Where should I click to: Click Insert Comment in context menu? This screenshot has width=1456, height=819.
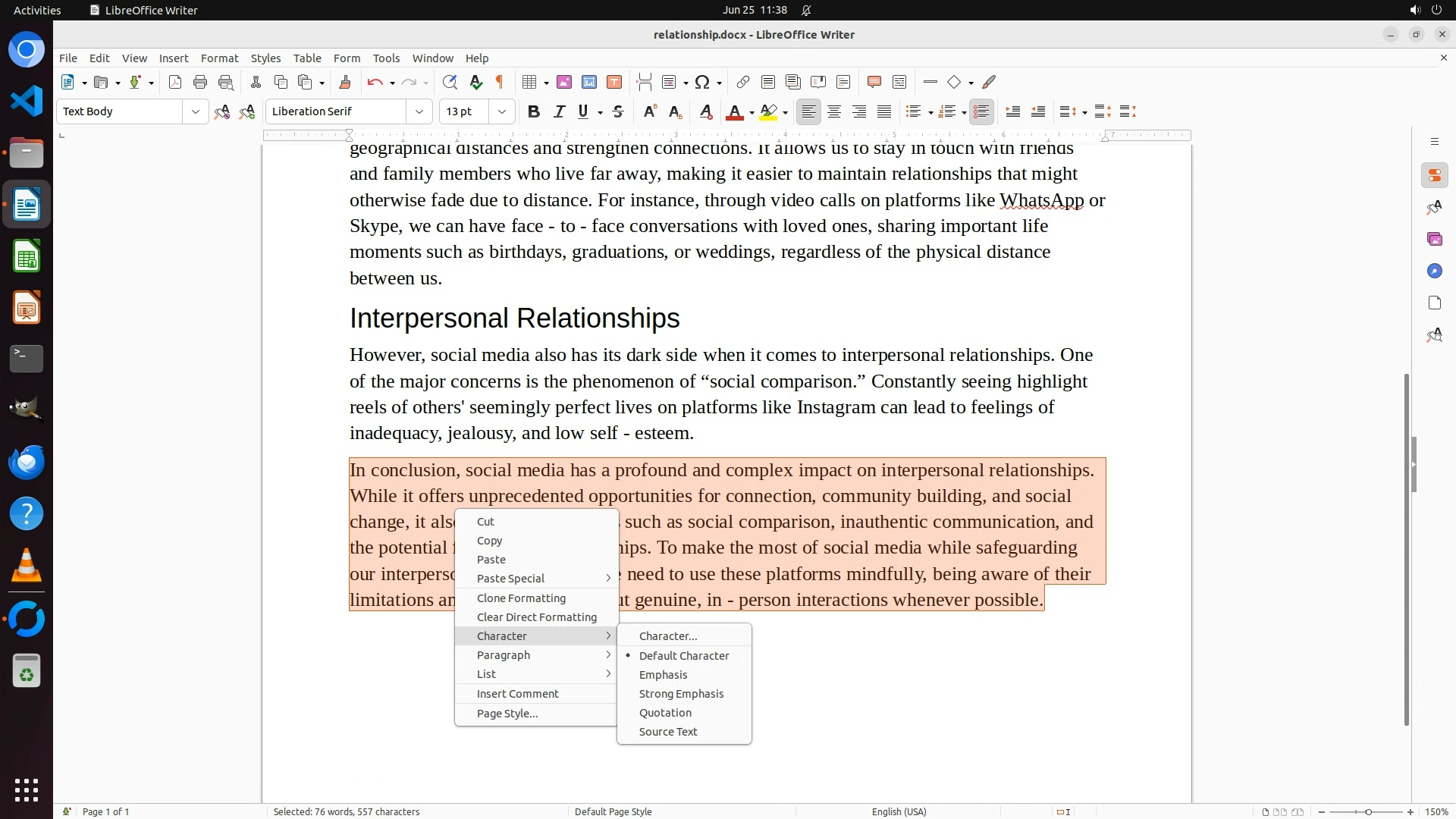click(x=517, y=694)
